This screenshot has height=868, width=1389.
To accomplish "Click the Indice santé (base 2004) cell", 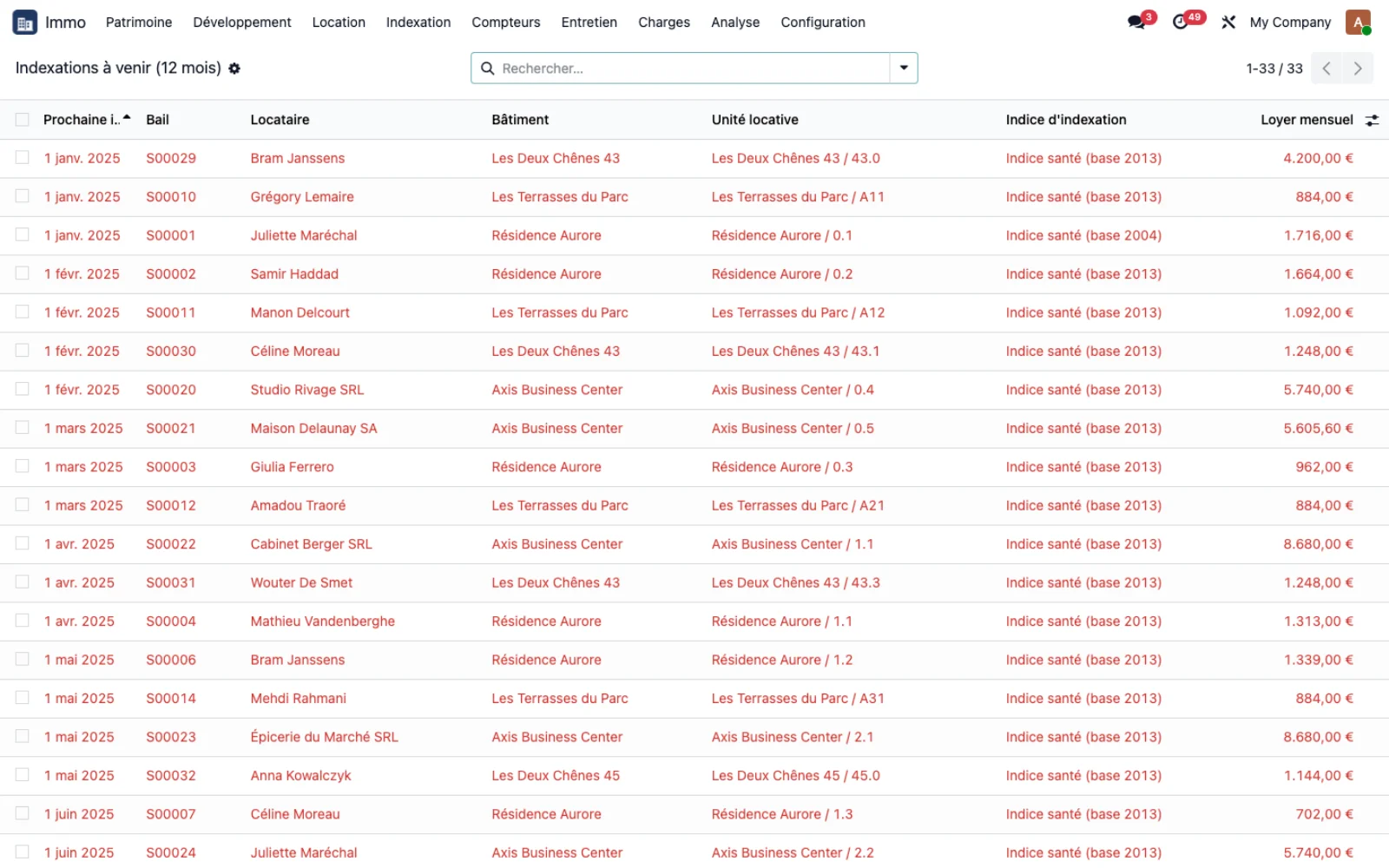I will pyautogui.click(x=1083, y=235).
